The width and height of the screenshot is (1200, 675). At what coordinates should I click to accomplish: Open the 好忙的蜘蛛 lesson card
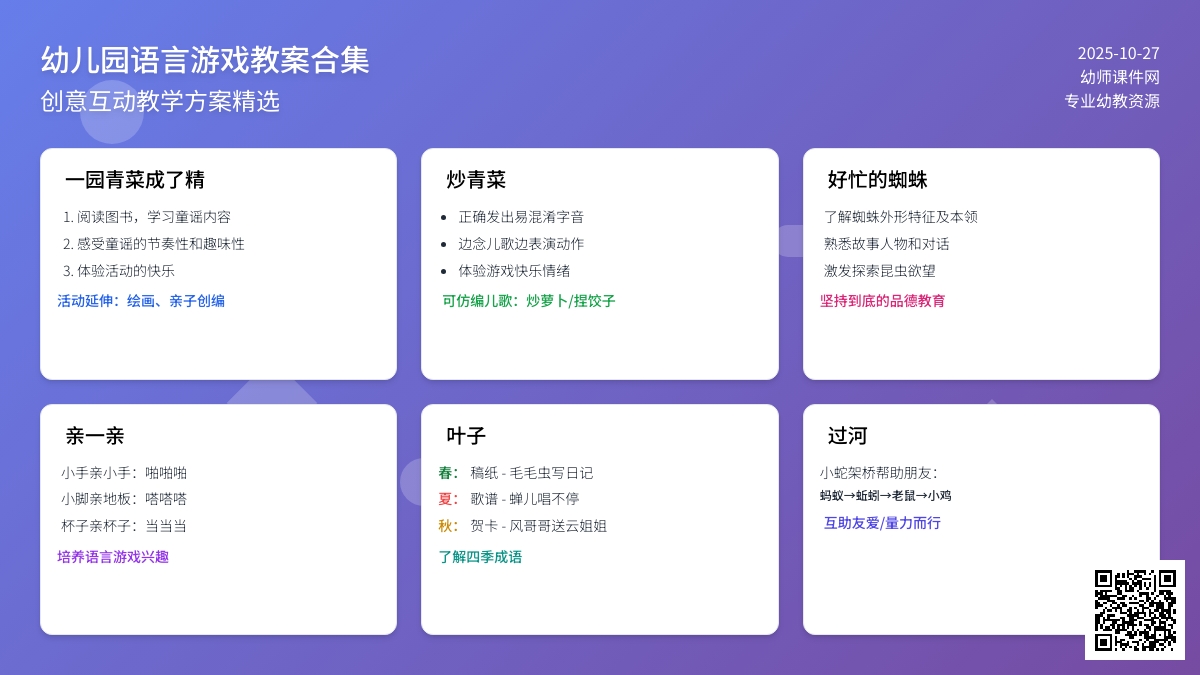[x=877, y=180]
